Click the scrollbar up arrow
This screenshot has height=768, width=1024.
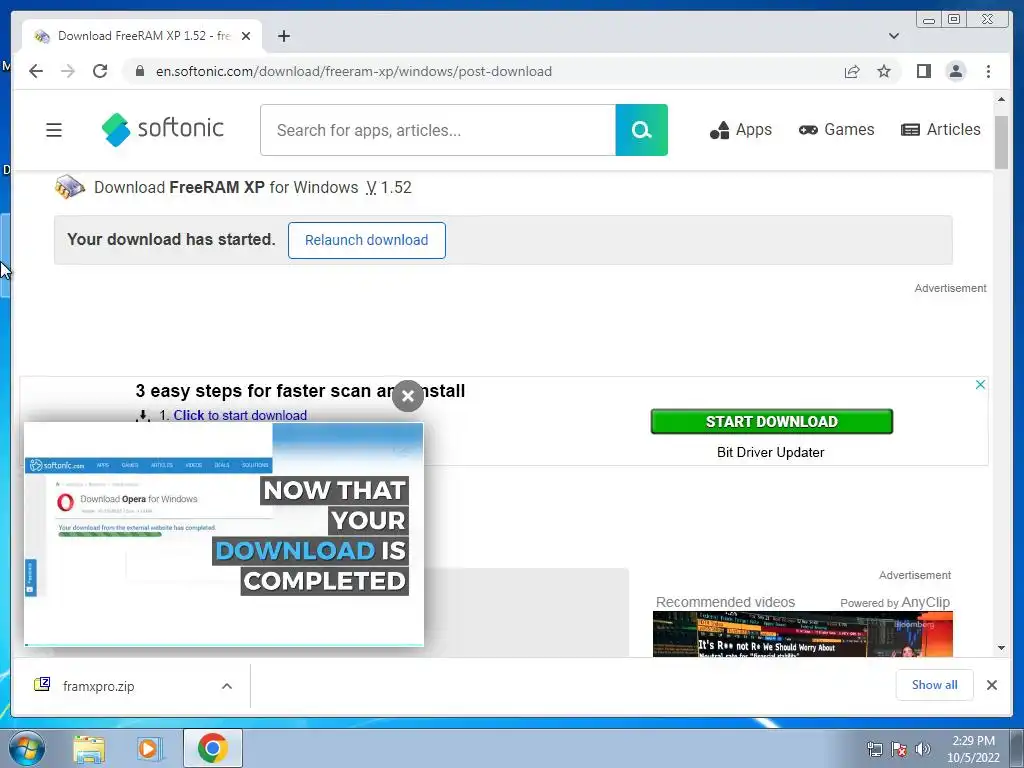point(1001,100)
